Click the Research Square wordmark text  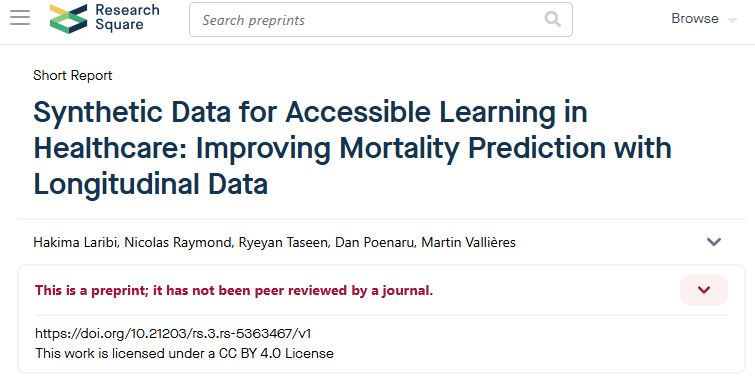tap(127, 17)
